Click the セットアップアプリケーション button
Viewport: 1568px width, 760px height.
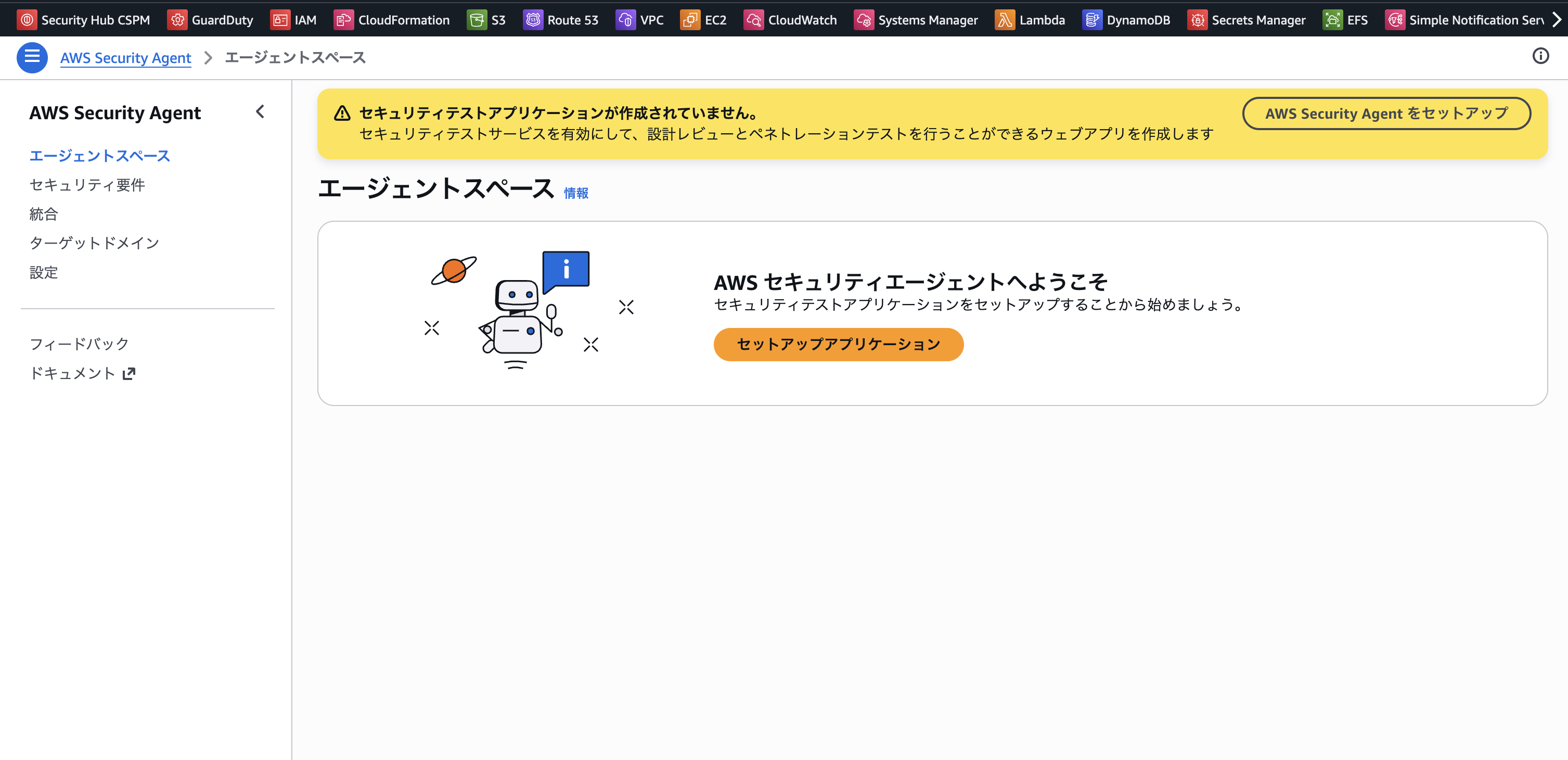(838, 344)
